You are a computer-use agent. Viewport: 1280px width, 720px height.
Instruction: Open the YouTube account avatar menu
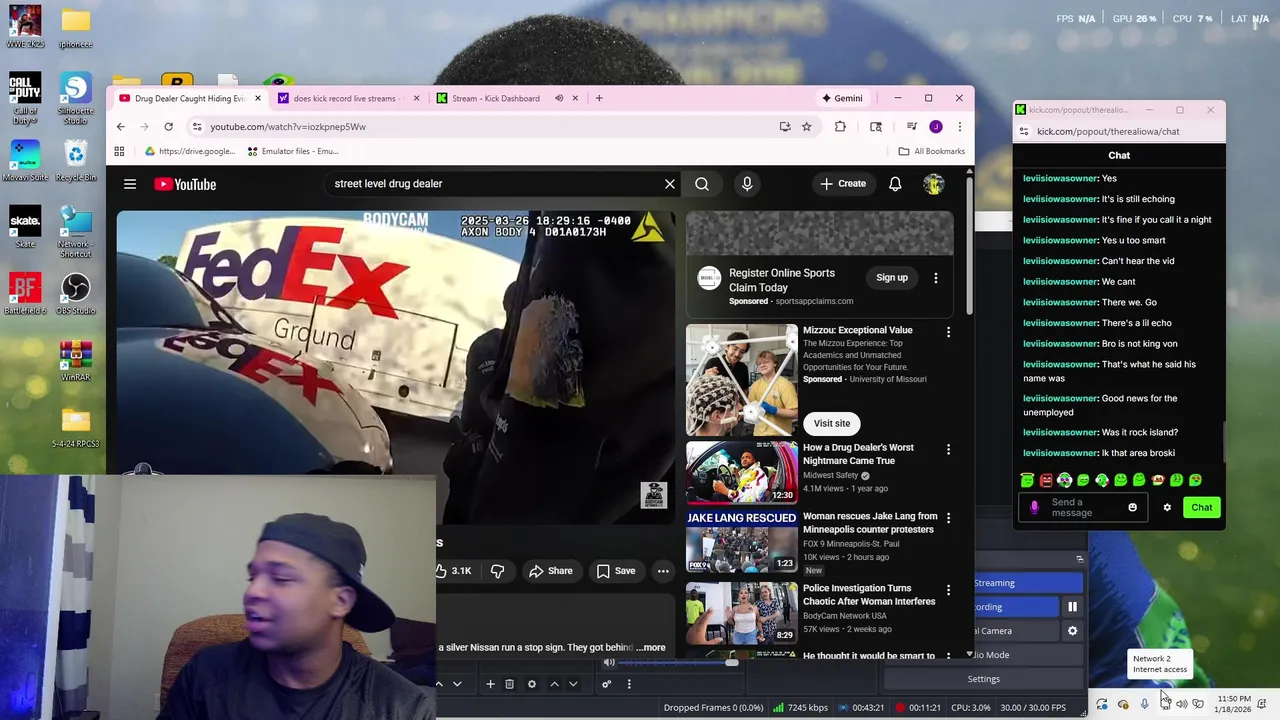click(x=933, y=184)
